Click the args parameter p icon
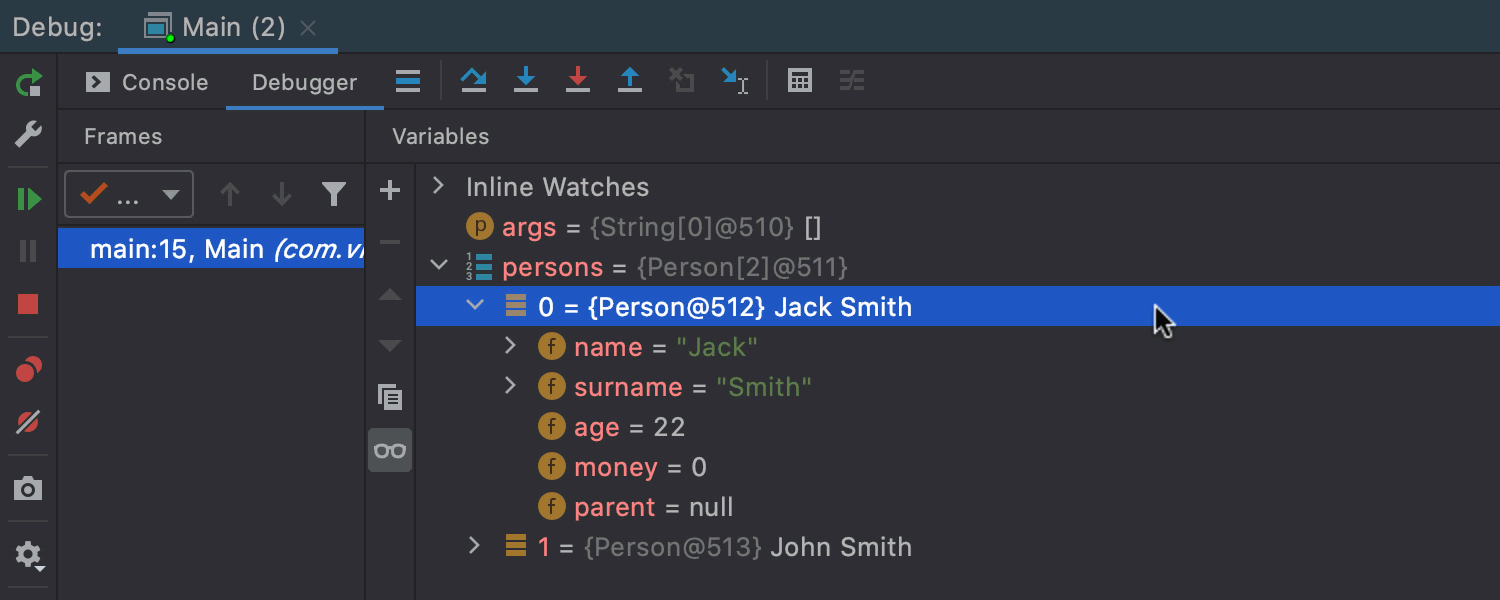1500x600 pixels. pos(480,227)
